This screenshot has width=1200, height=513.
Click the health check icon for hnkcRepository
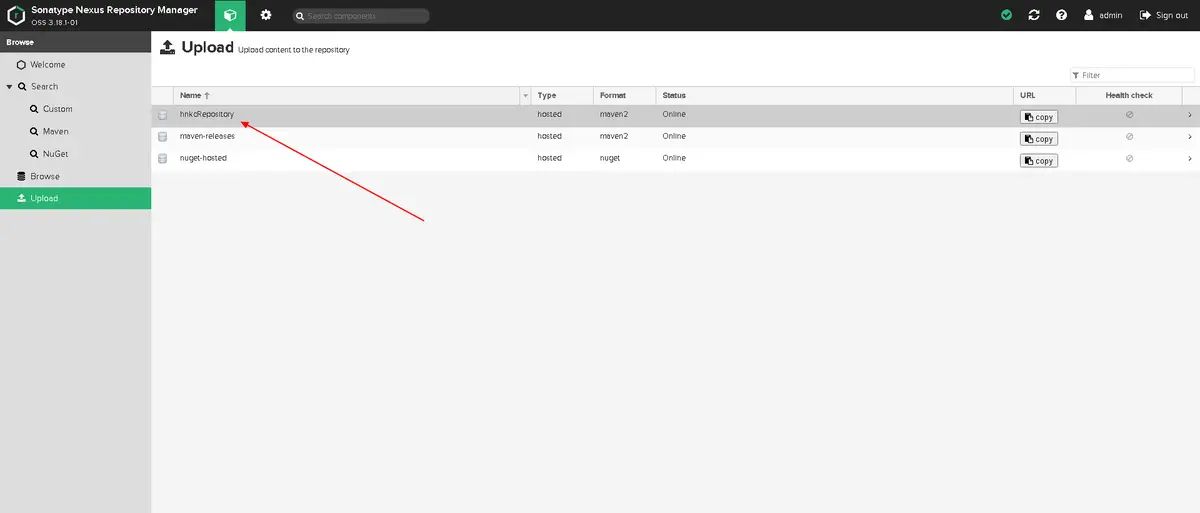coord(1129,115)
